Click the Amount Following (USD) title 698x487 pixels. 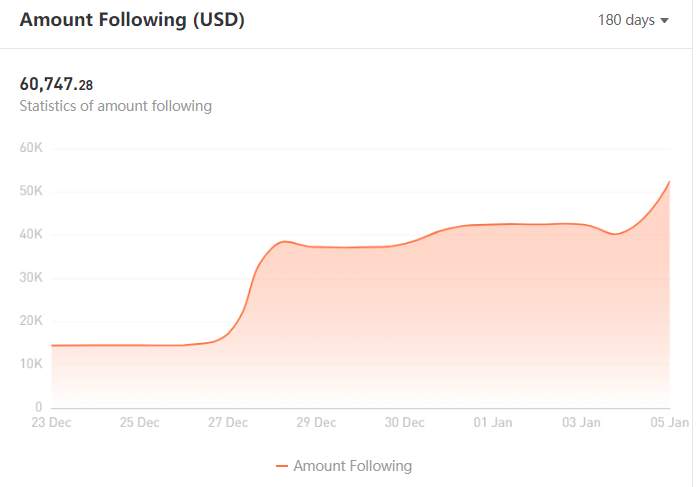pyautogui.click(x=132, y=20)
